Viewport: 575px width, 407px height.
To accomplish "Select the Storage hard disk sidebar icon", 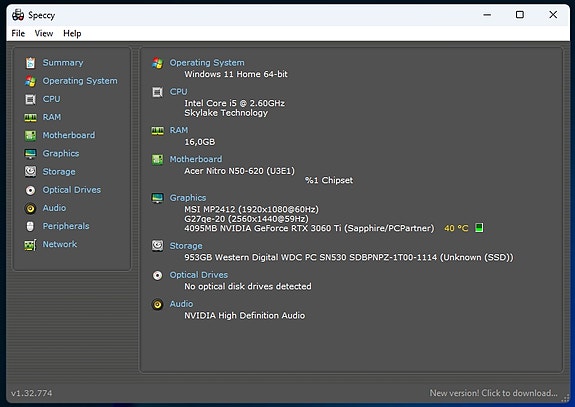I will pyautogui.click(x=30, y=172).
